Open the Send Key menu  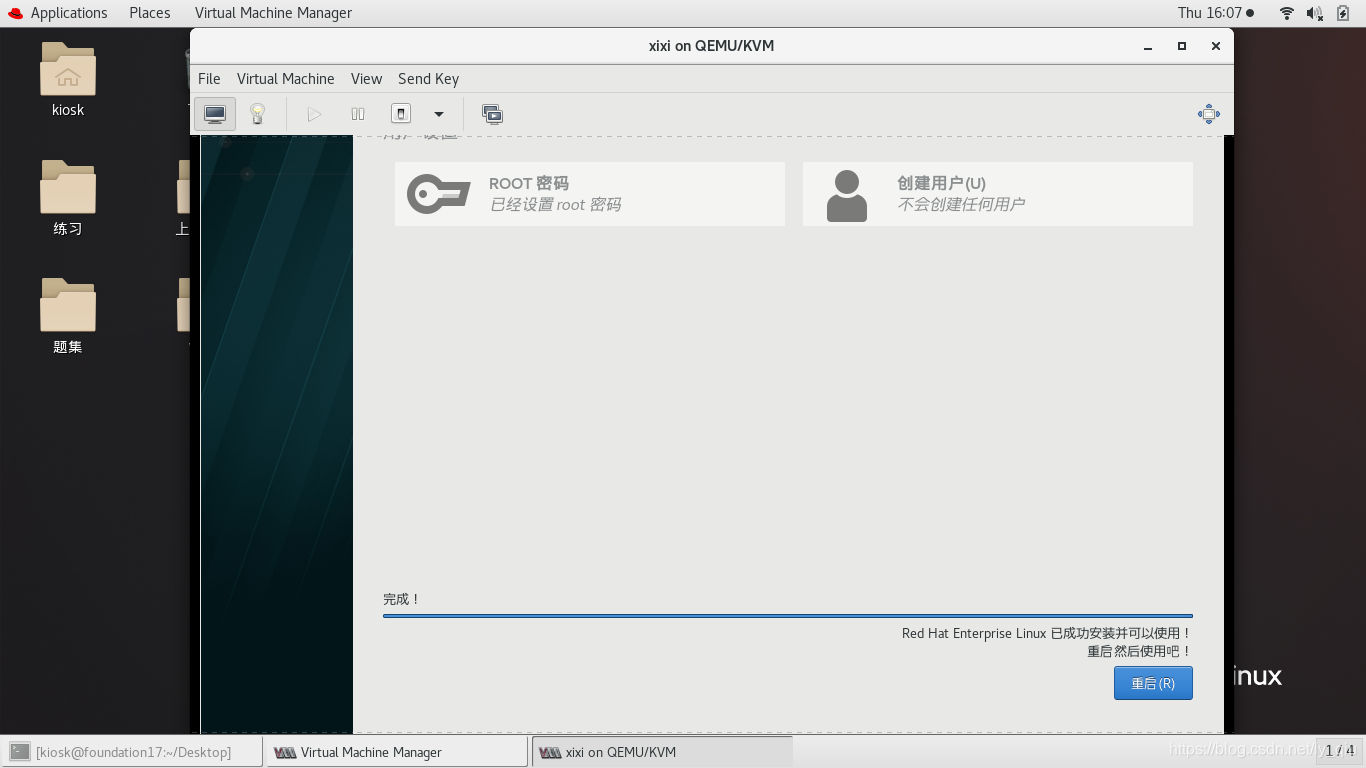pyautogui.click(x=428, y=79)
